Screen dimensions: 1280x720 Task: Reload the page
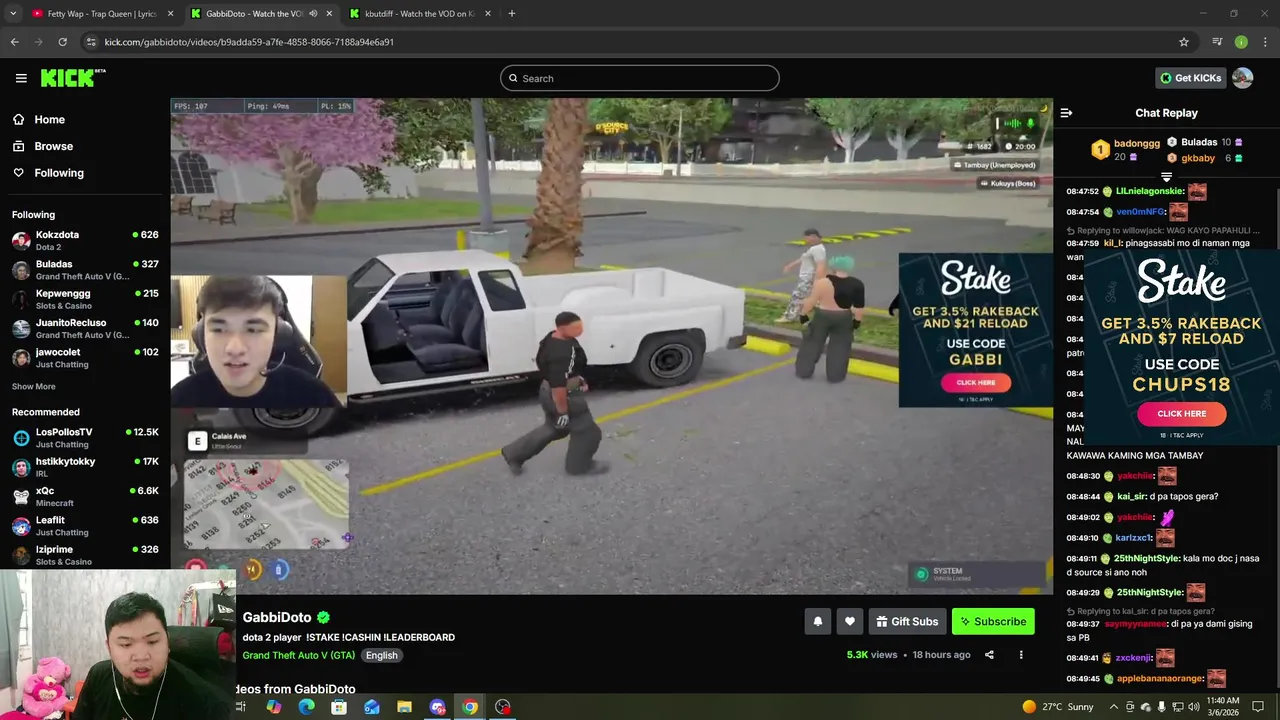click(62, 42)
